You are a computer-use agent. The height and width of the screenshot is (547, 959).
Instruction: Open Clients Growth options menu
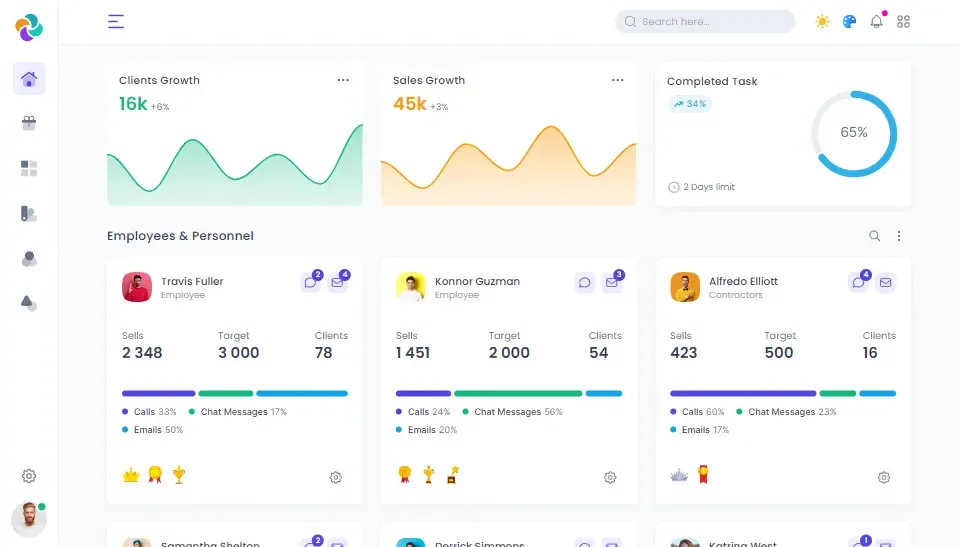click(343, 80)
